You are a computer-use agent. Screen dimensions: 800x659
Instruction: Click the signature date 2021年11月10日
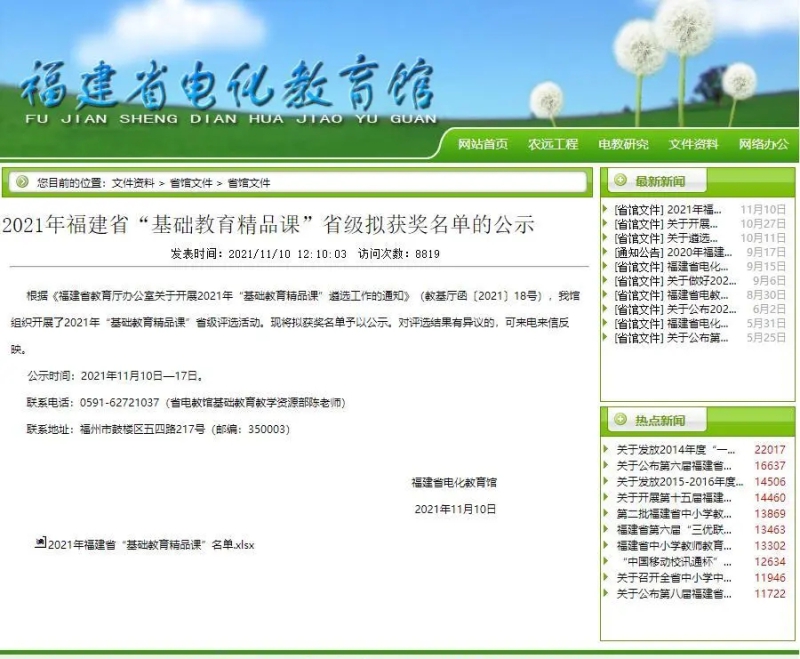pos(455,509)
